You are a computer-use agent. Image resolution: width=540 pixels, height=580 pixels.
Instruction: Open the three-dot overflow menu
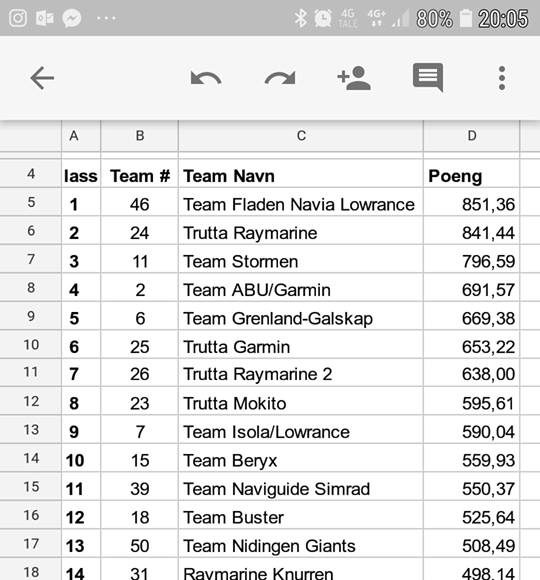(x=502, y=78)
